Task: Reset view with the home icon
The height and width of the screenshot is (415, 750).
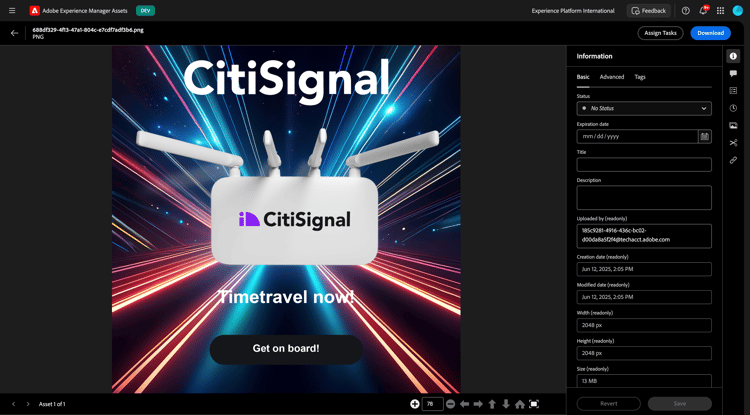Action: click(520, 404)
